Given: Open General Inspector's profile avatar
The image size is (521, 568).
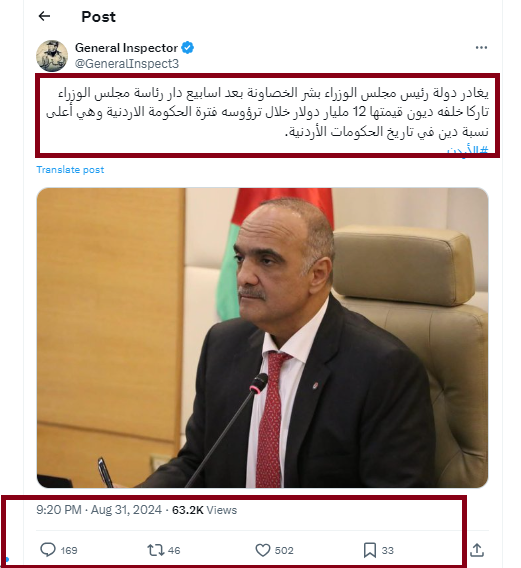Looking at the screenshot, I should [x=52, y=56].
